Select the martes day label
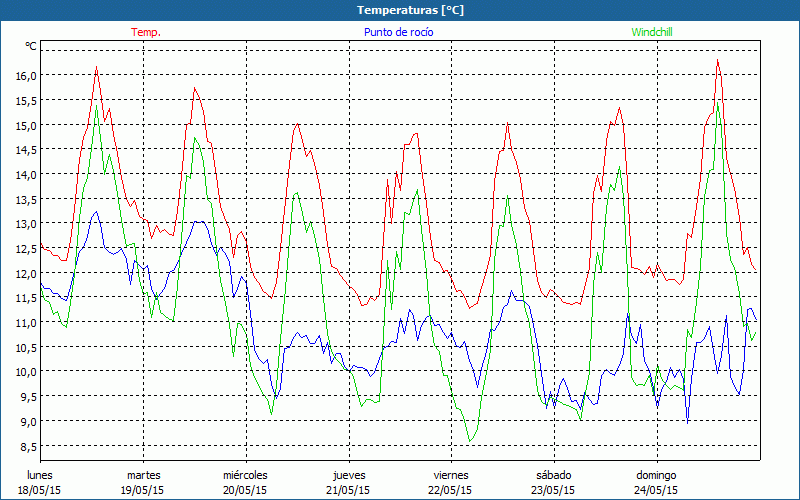 143,475
